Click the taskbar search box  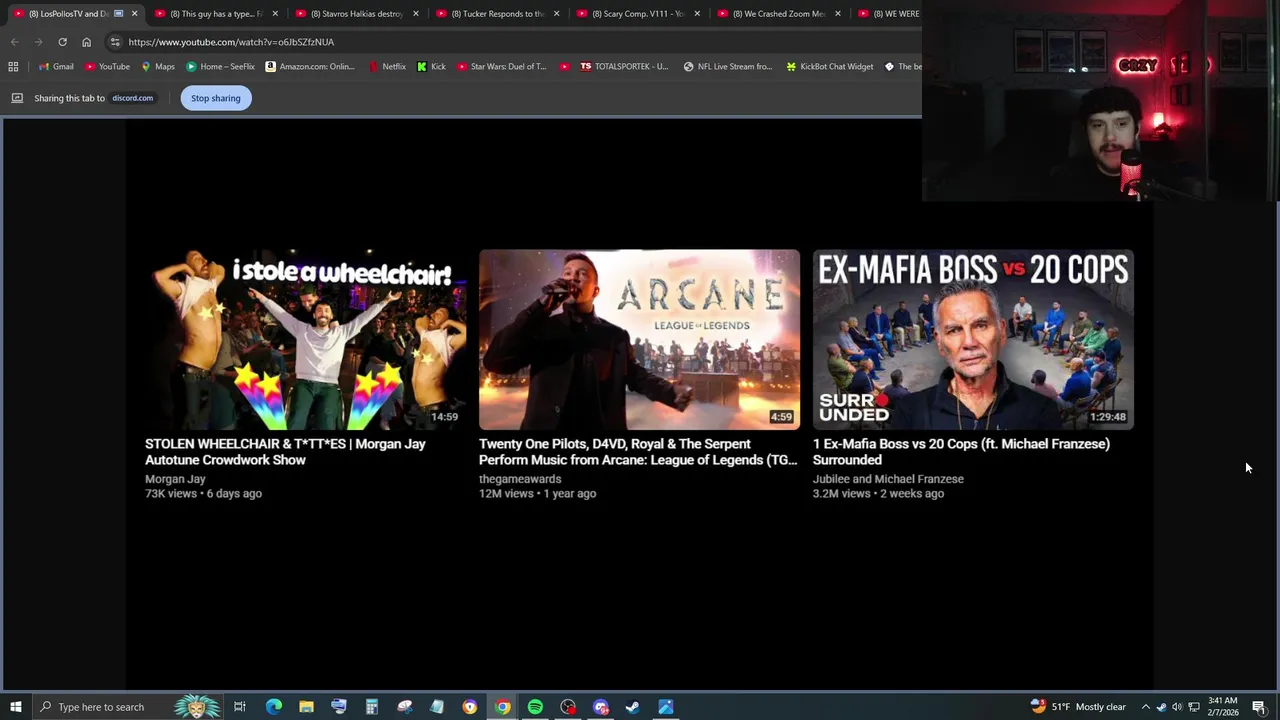point(130,707)
